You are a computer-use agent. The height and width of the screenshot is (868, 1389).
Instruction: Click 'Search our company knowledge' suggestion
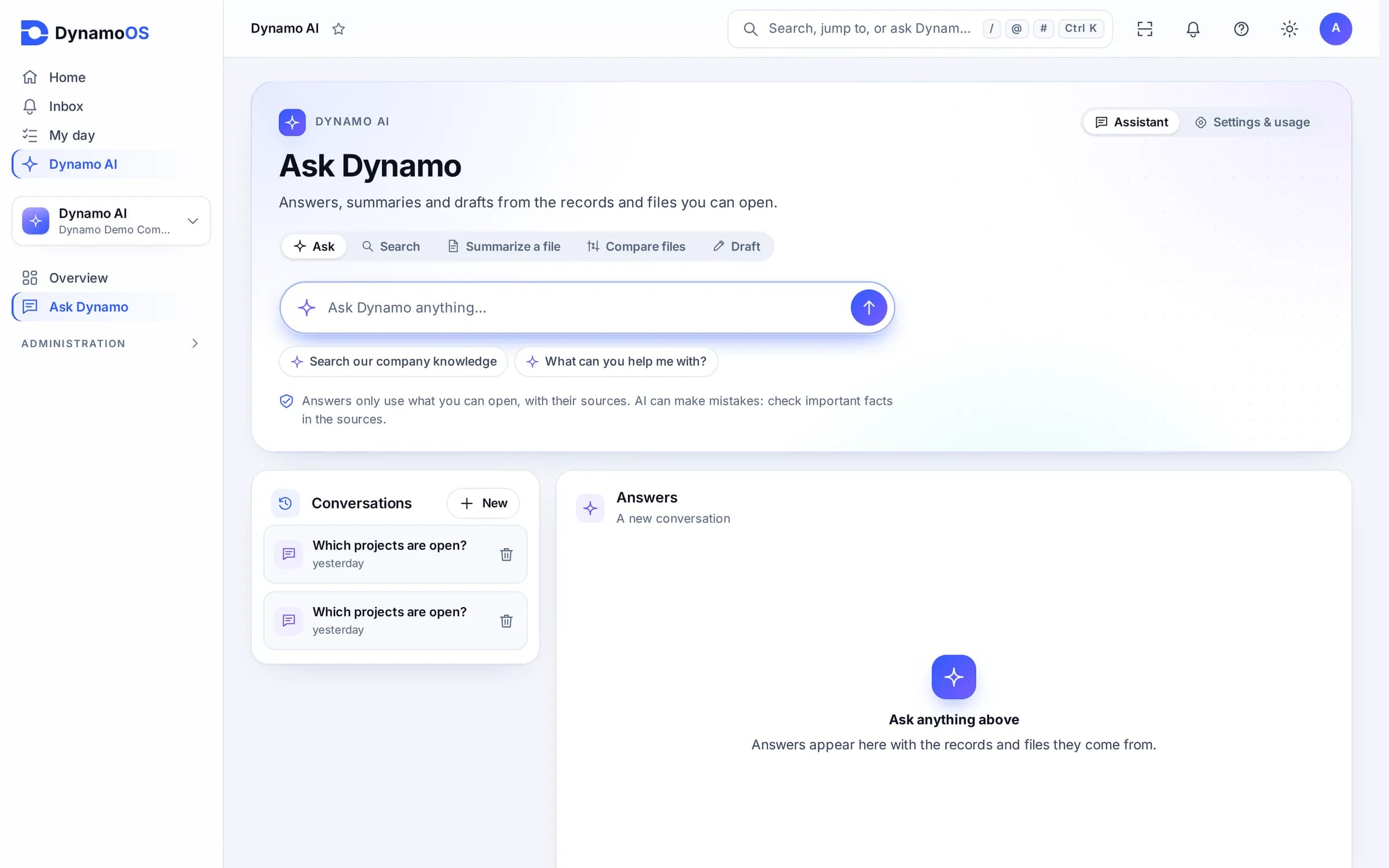coord(394,362)
